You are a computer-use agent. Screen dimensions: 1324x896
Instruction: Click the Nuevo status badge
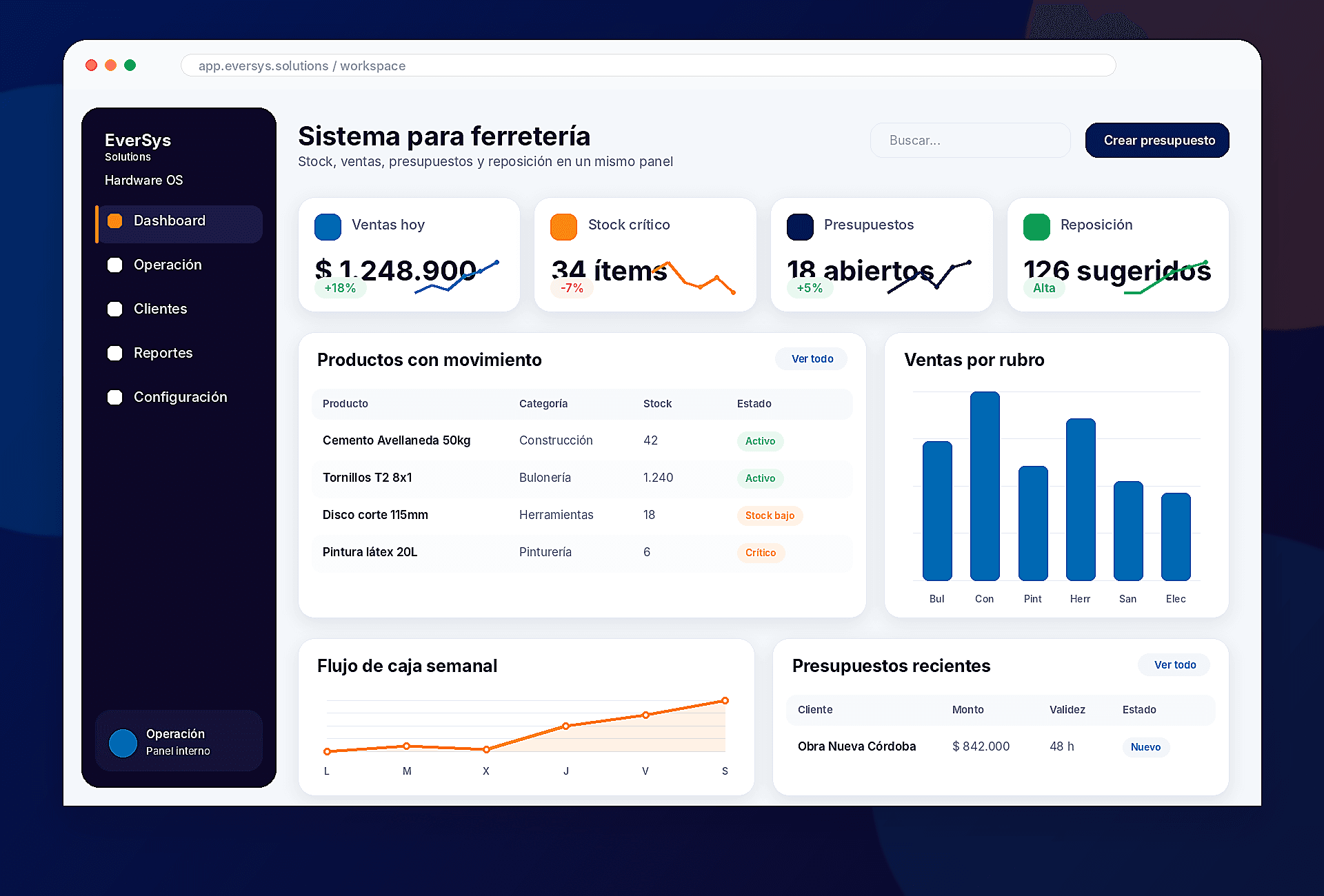(x=1145, y=747)
